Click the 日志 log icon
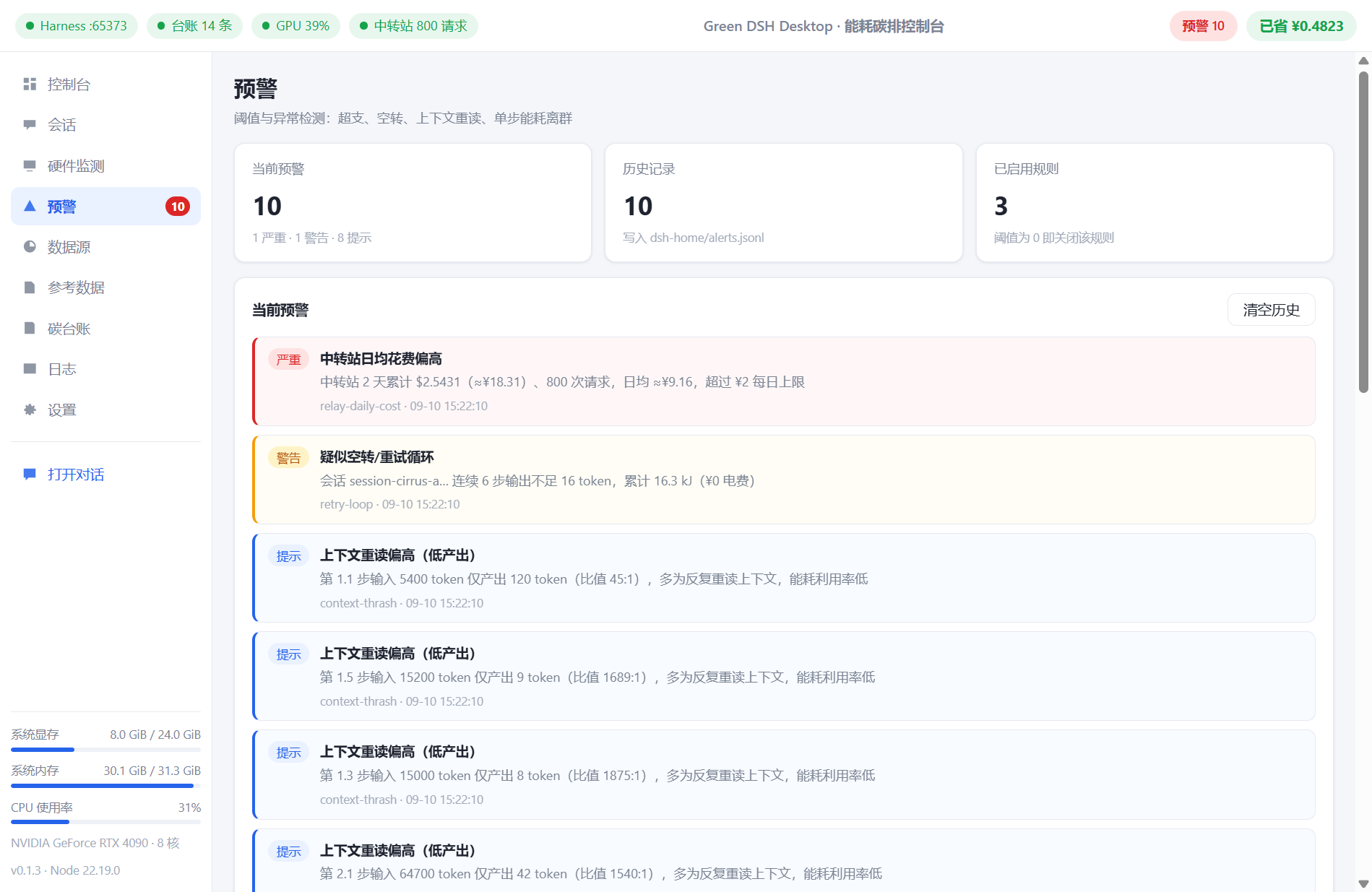1372x892 pixels. coord(30,369)
